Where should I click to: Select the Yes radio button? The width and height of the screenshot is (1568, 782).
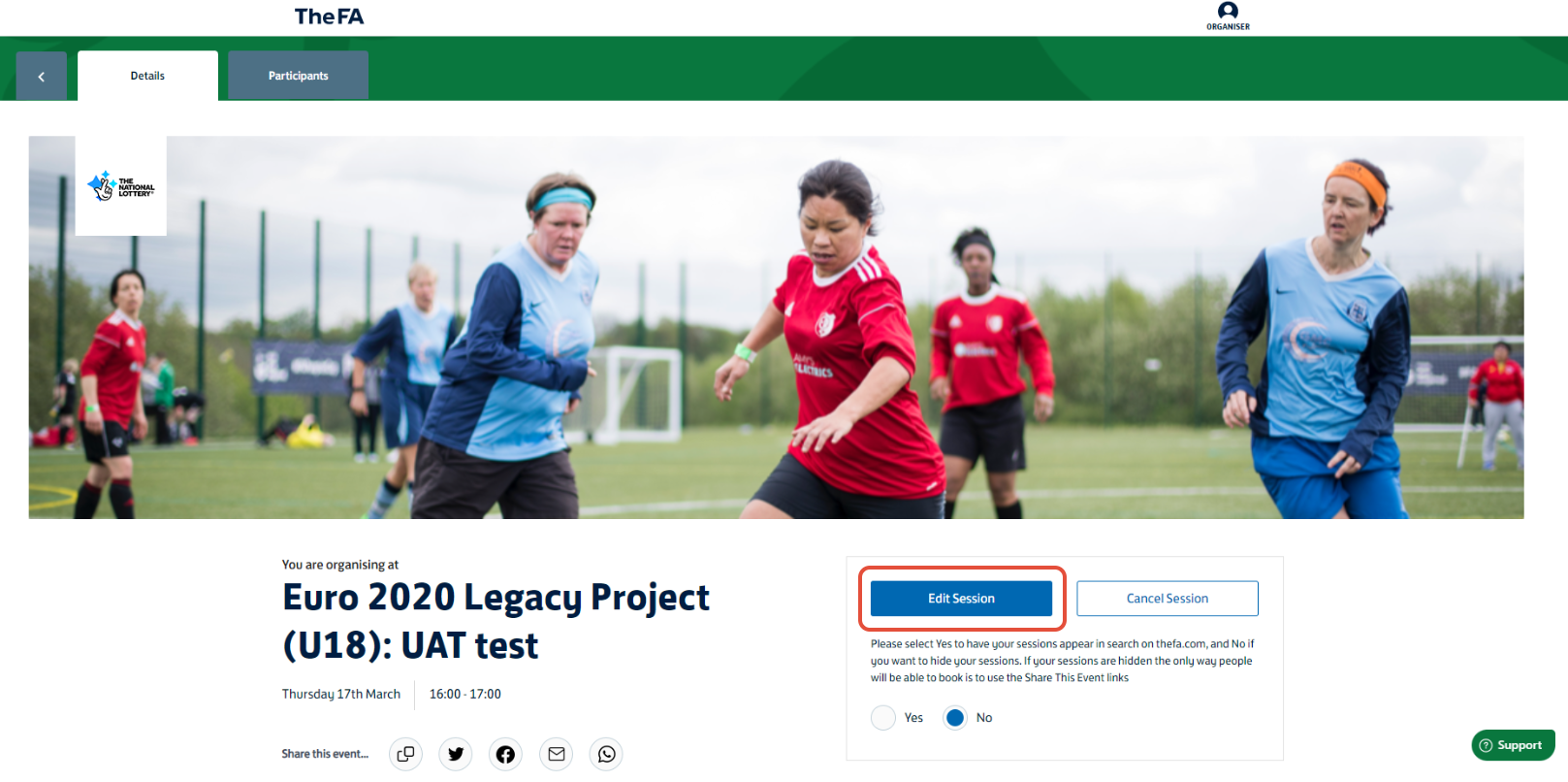(883, 718)
